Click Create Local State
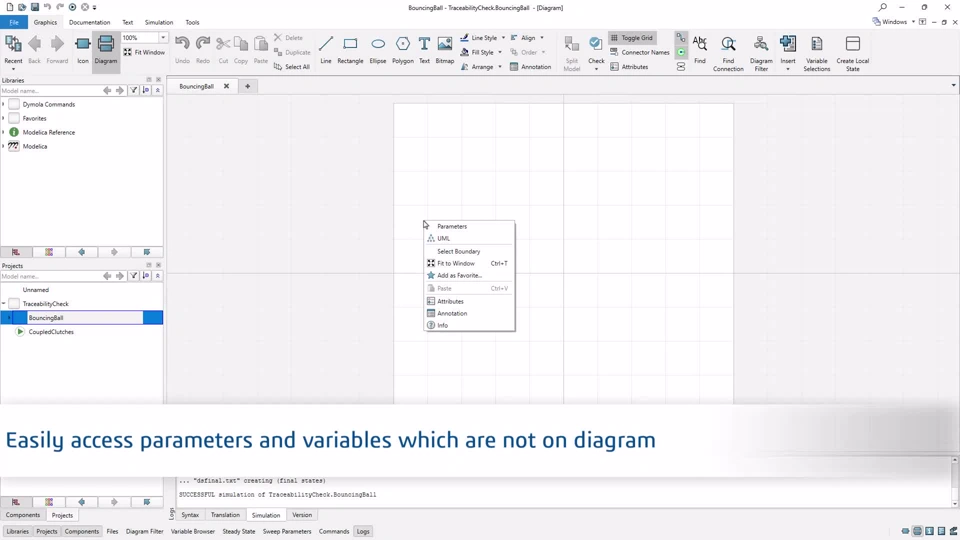Viewport: 960px width, 540px height. point(852,53)
